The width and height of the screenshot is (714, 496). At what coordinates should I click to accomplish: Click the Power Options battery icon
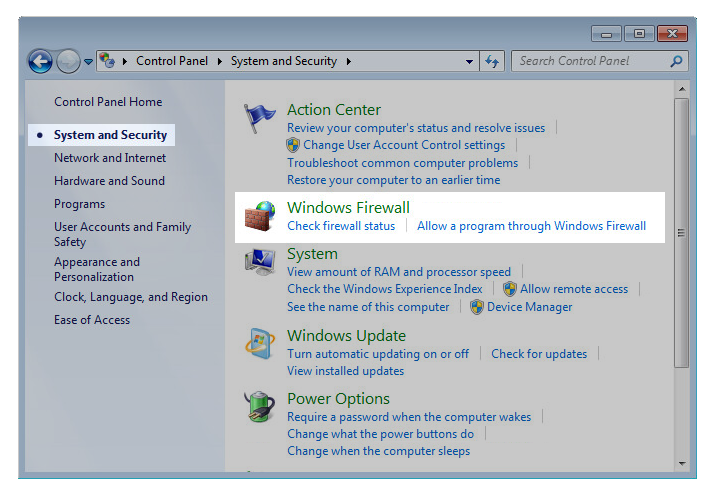[259, 406]
